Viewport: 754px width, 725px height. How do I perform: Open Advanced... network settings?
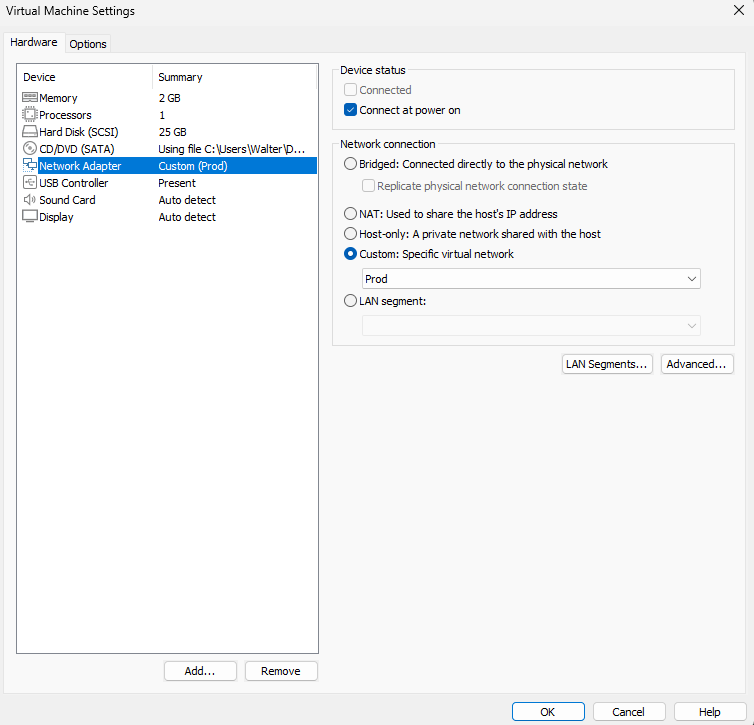point(697,364)
